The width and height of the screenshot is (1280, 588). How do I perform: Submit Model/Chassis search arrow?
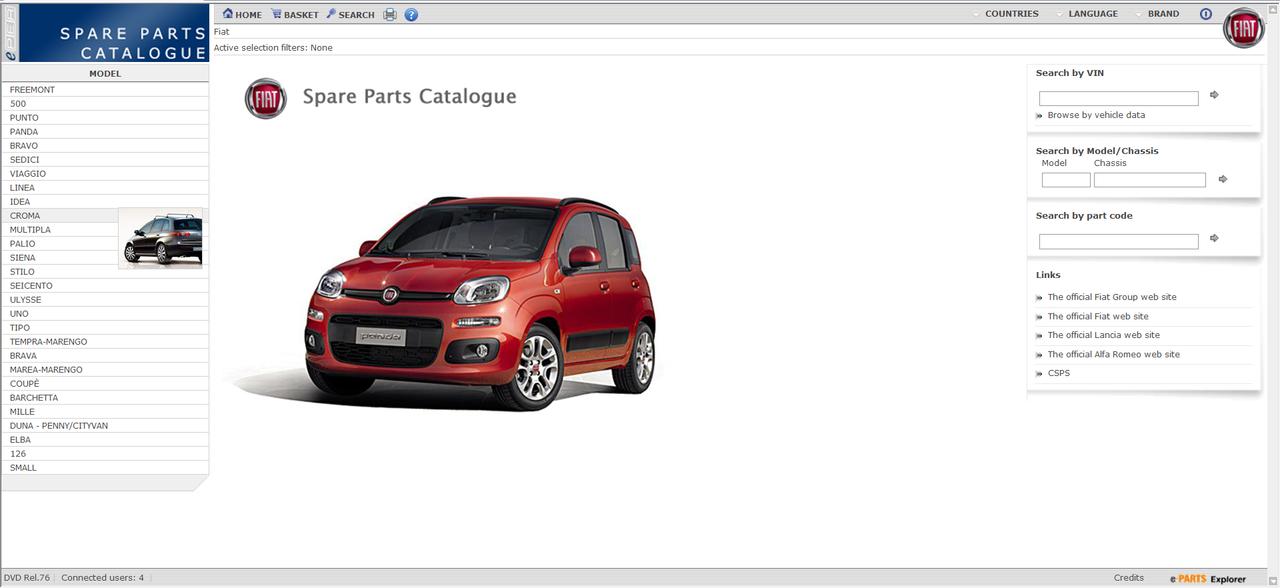(x=1222, y=179)
